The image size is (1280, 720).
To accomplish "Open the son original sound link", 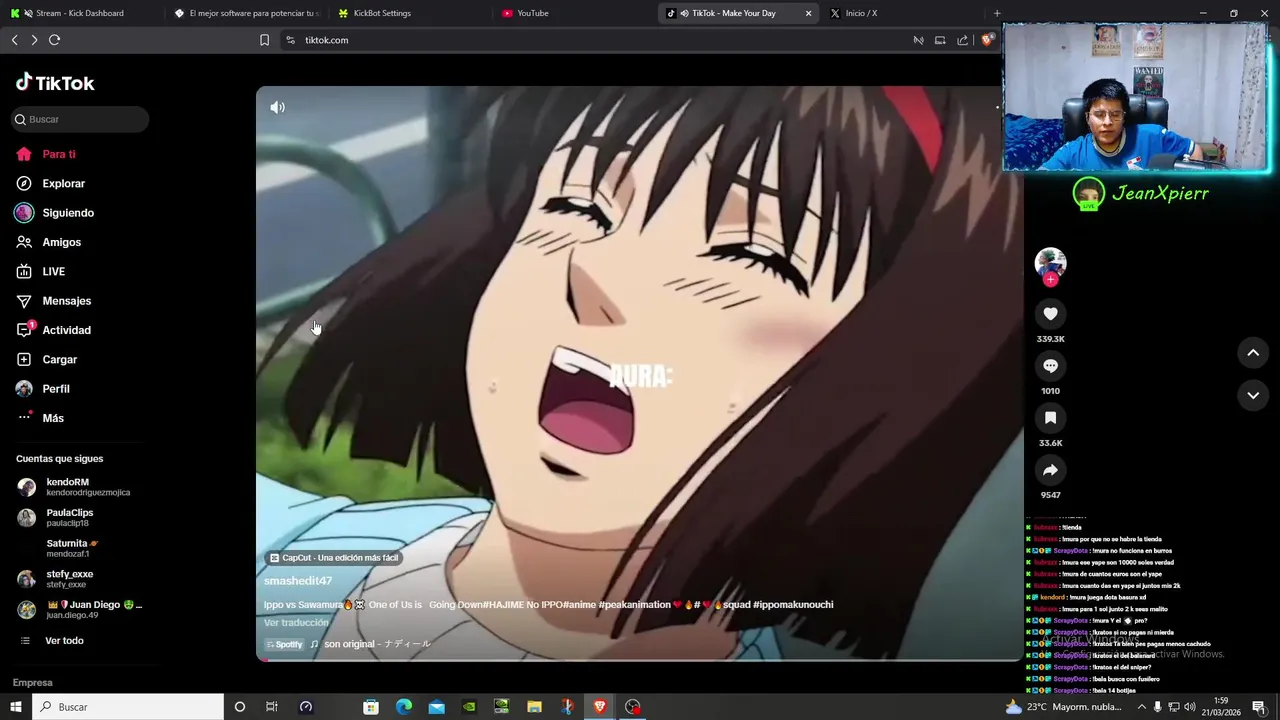I will 370,644.
